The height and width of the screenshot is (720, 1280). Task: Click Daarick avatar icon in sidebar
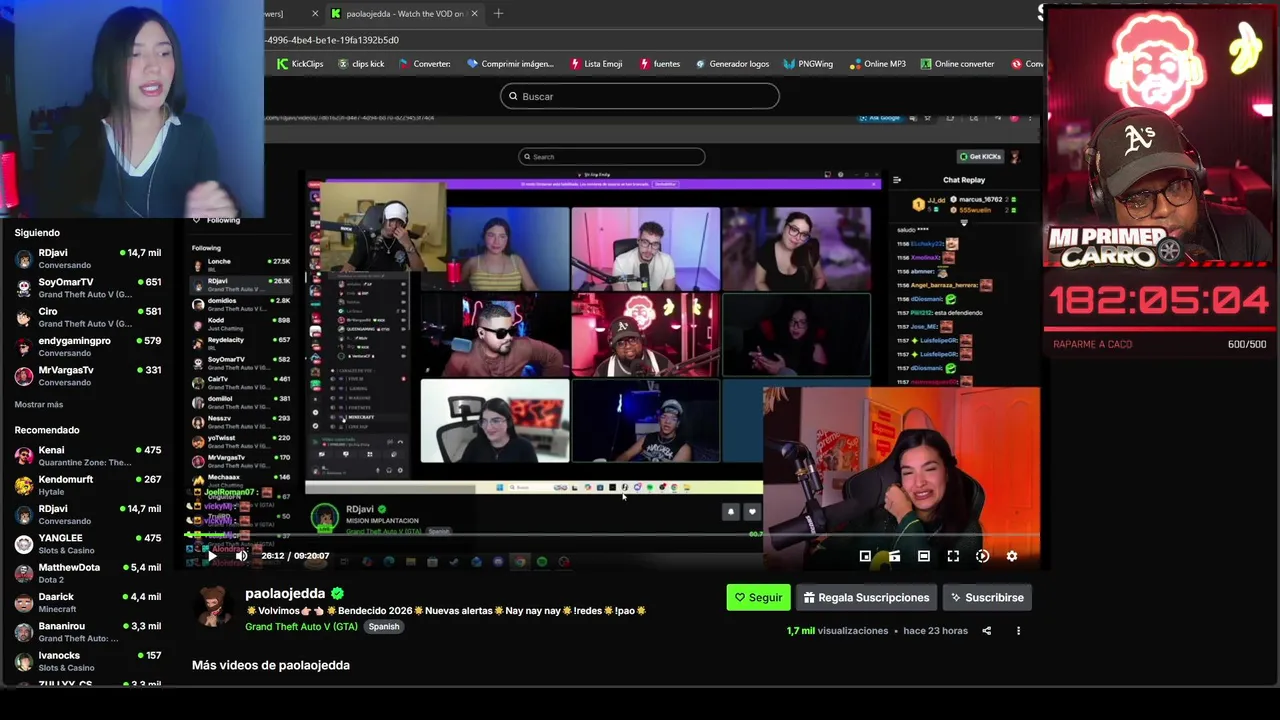pos(24,602)
